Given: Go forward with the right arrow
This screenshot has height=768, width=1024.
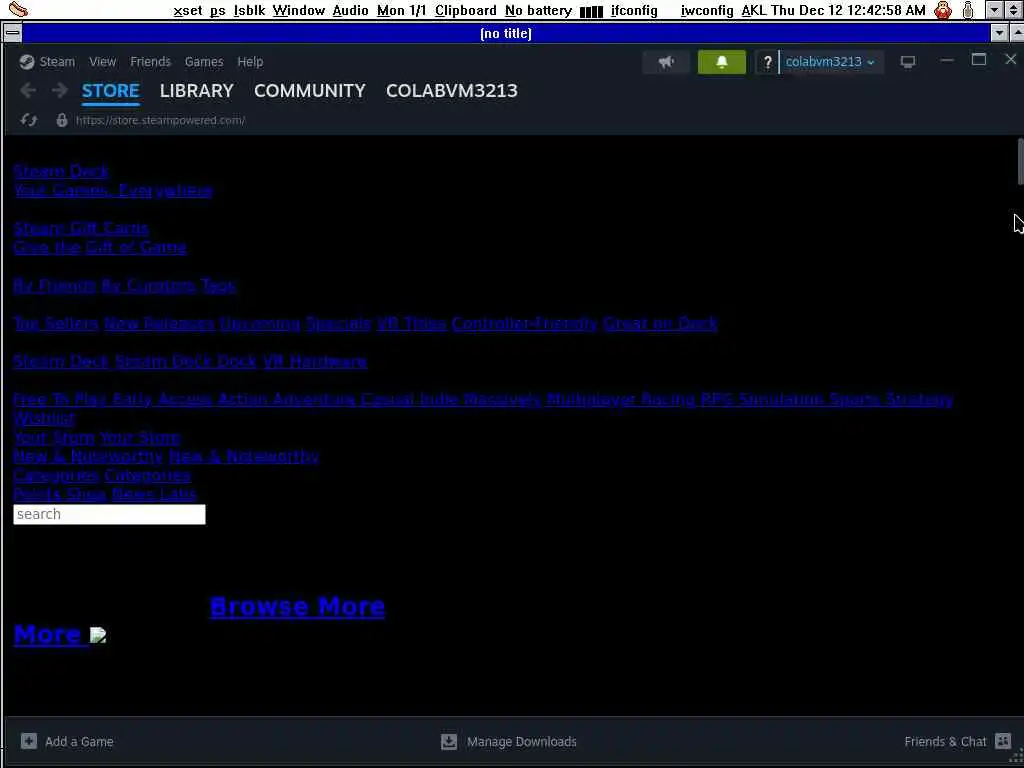Looking at the screenshot, I should 59,90.
